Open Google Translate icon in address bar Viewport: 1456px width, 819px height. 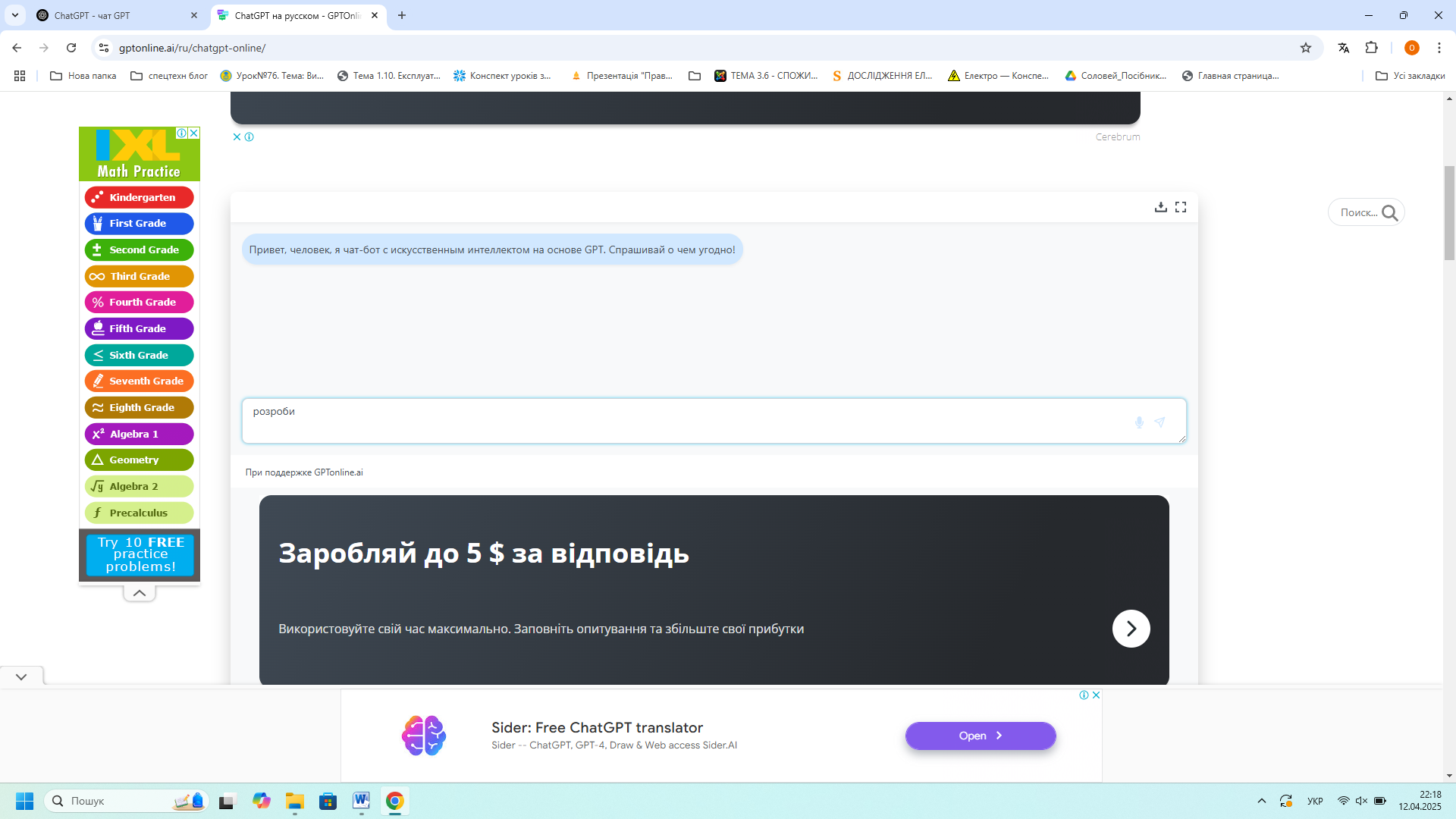click(1344, 48)
